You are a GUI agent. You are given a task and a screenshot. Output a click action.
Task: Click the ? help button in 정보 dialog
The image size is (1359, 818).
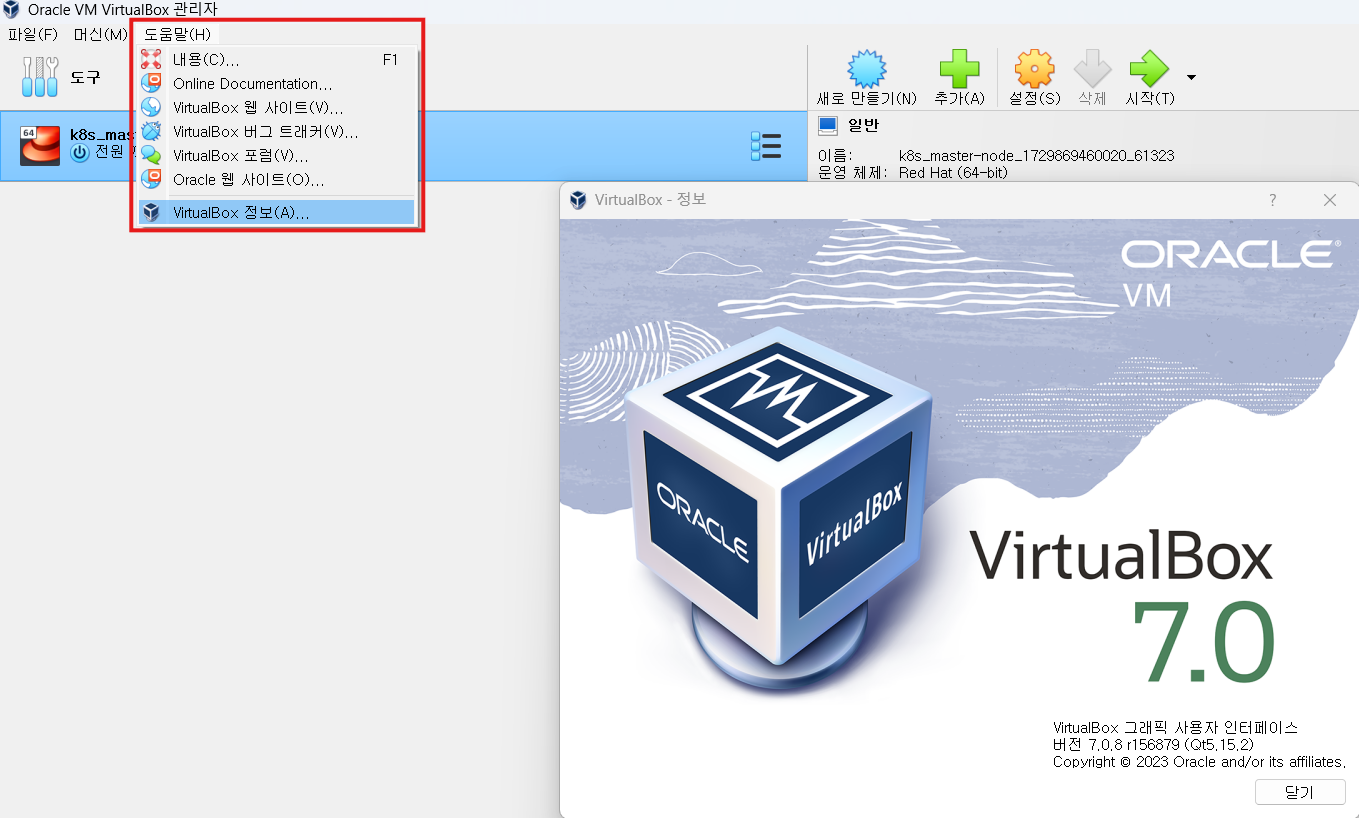click(x=1272, y=200)
